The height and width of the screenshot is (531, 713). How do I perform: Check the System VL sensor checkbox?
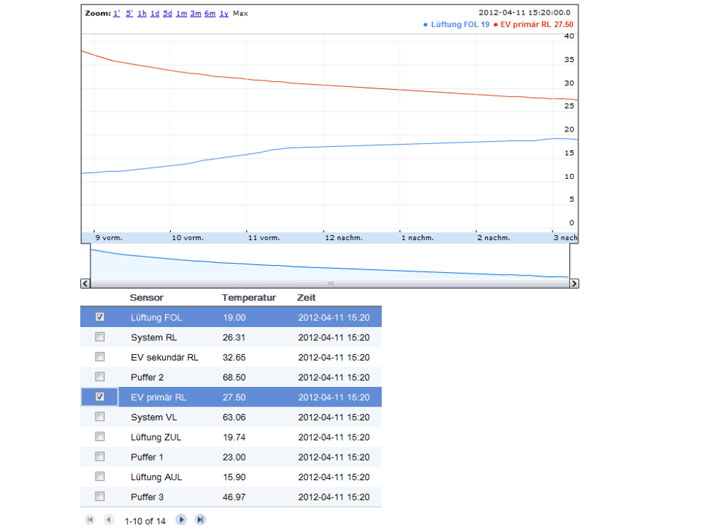pyautogui.click(x=100, y=417)
